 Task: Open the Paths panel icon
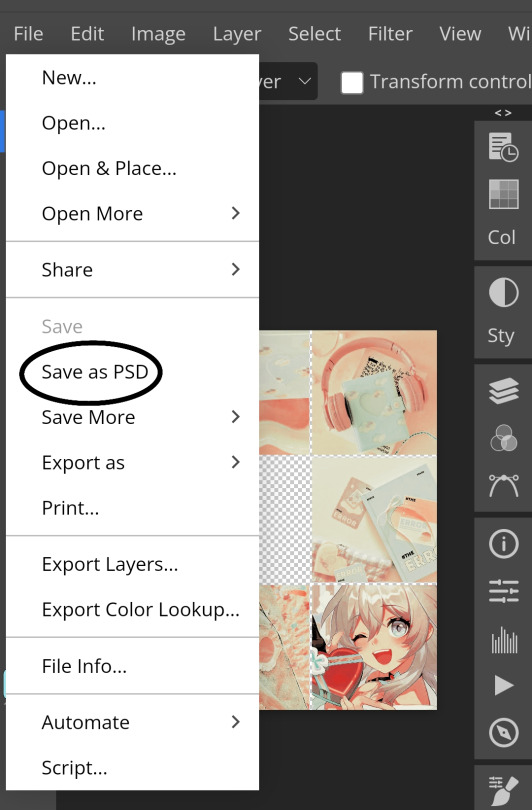point(503,486)
